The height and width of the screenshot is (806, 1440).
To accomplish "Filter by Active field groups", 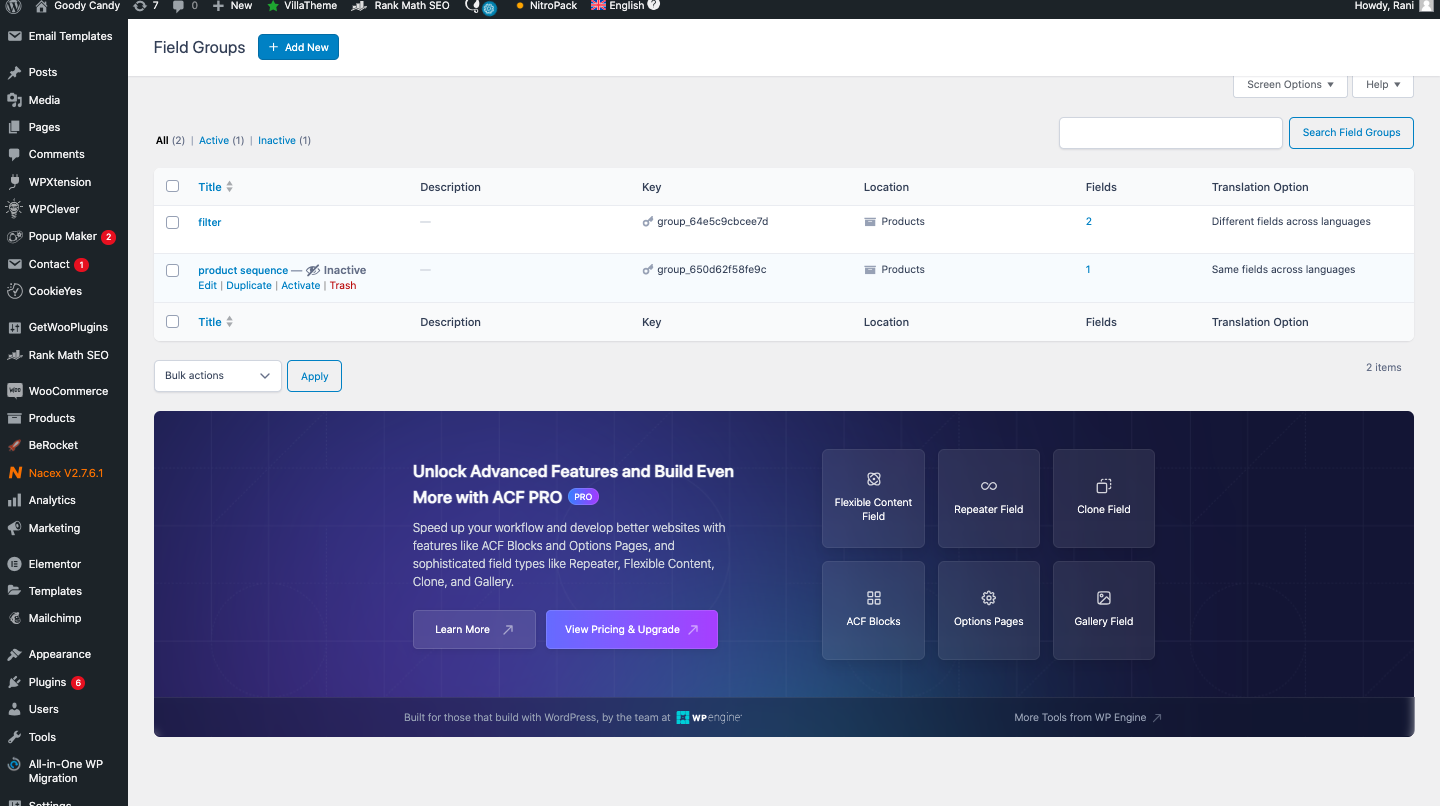I will click(x=221, y=140).
